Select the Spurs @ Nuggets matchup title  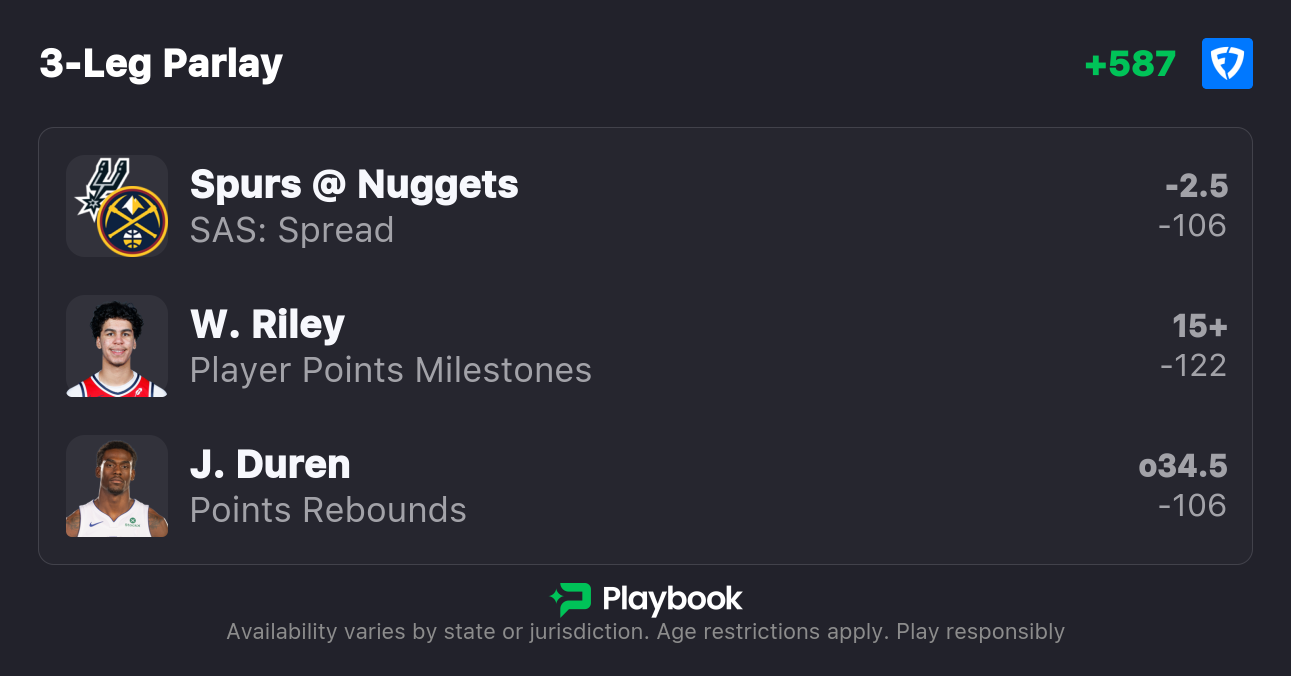click(354, 184)
